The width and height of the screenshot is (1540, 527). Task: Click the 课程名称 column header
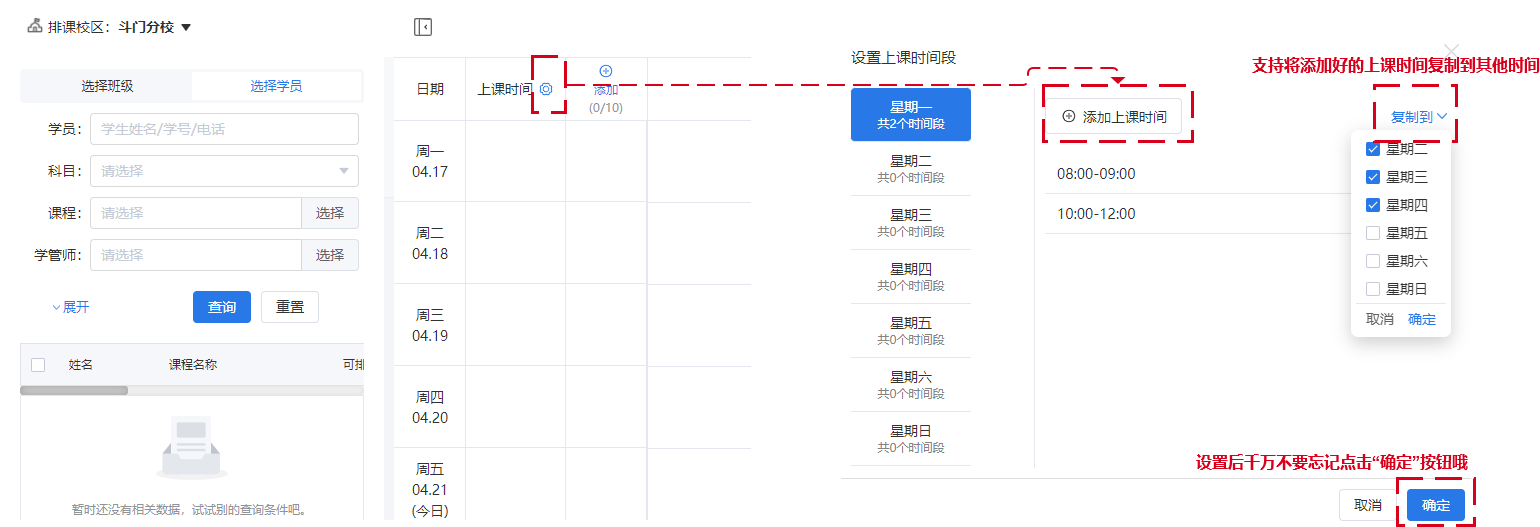pyautogui.click(x=193, y=365)
